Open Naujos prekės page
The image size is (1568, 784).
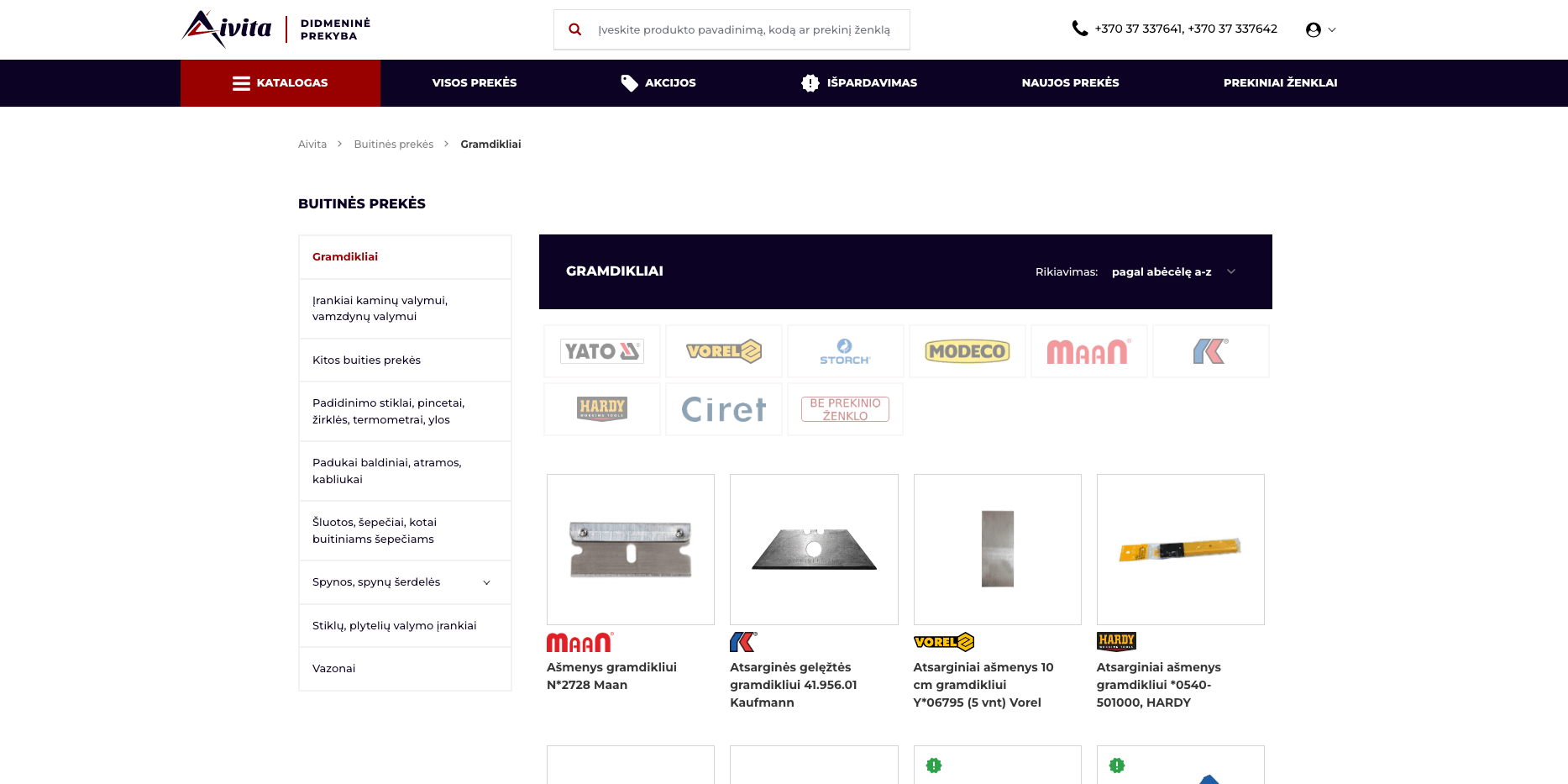[x=1070, y=83]
